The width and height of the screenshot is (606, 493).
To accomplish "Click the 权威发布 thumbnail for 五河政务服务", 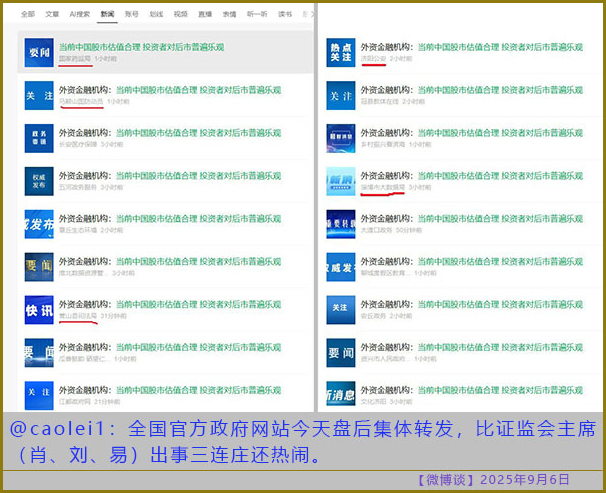I will pyautogui.click(x=39, y=181).
